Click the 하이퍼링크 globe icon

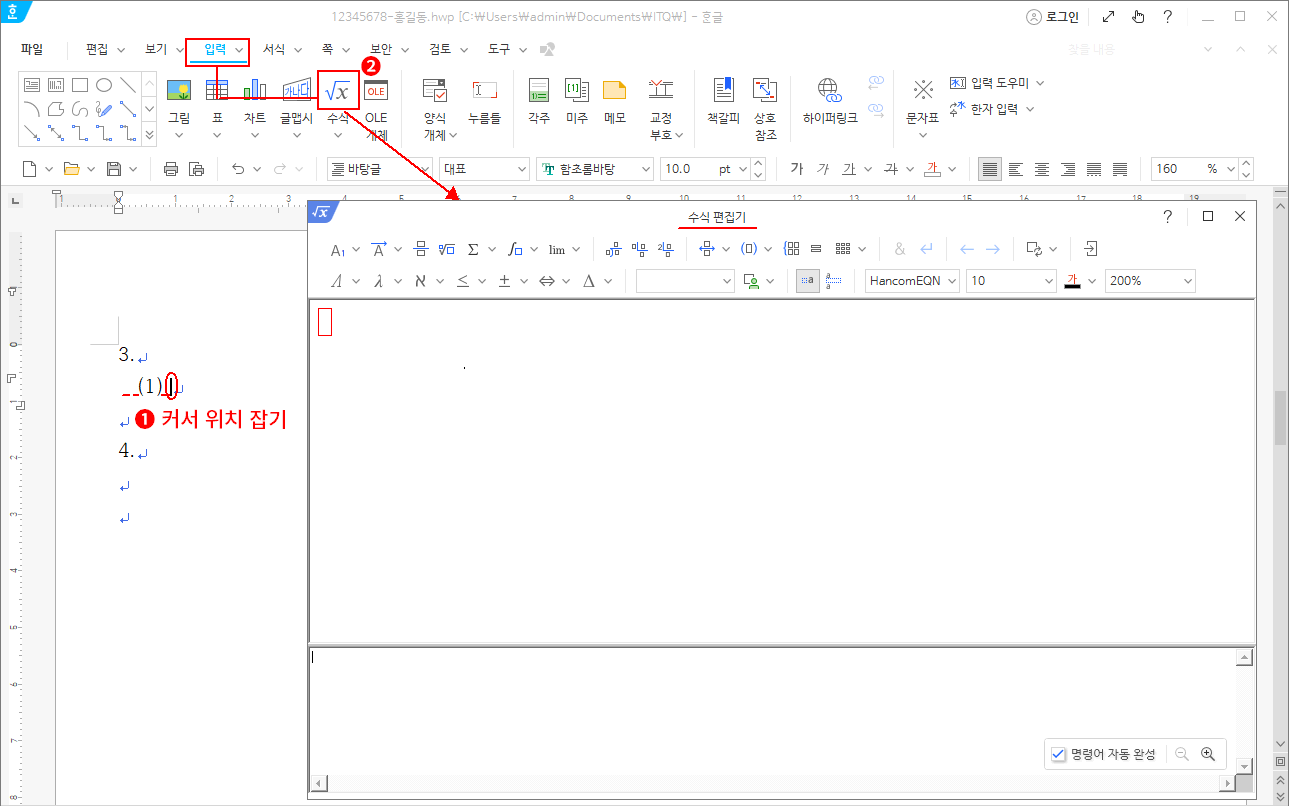click(x=829, y=91)
